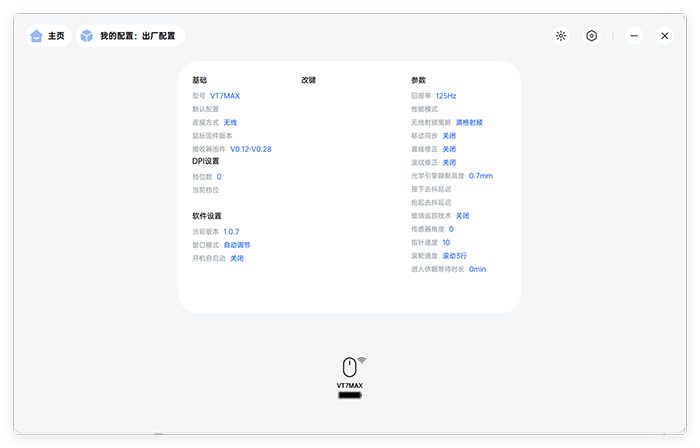
Task: Click the 指针速度 value 10
Action: click(x=446, y=242)
